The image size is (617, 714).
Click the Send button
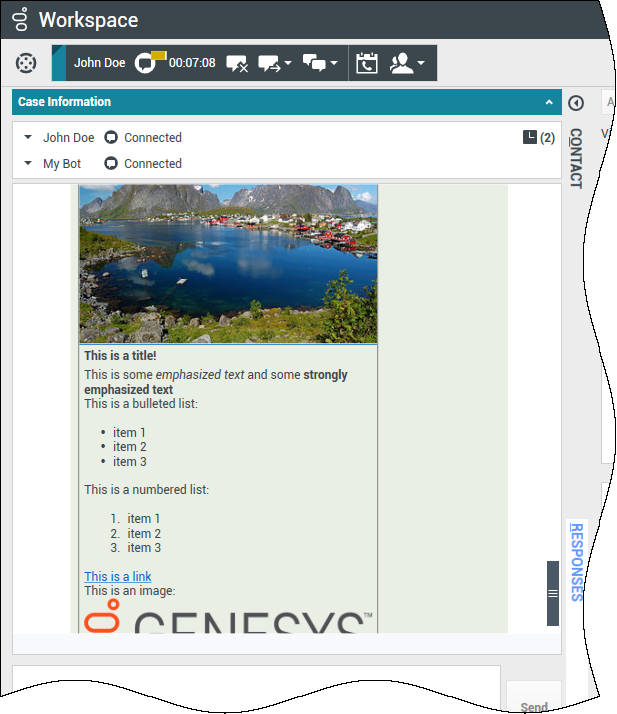[x=534, y=706]
